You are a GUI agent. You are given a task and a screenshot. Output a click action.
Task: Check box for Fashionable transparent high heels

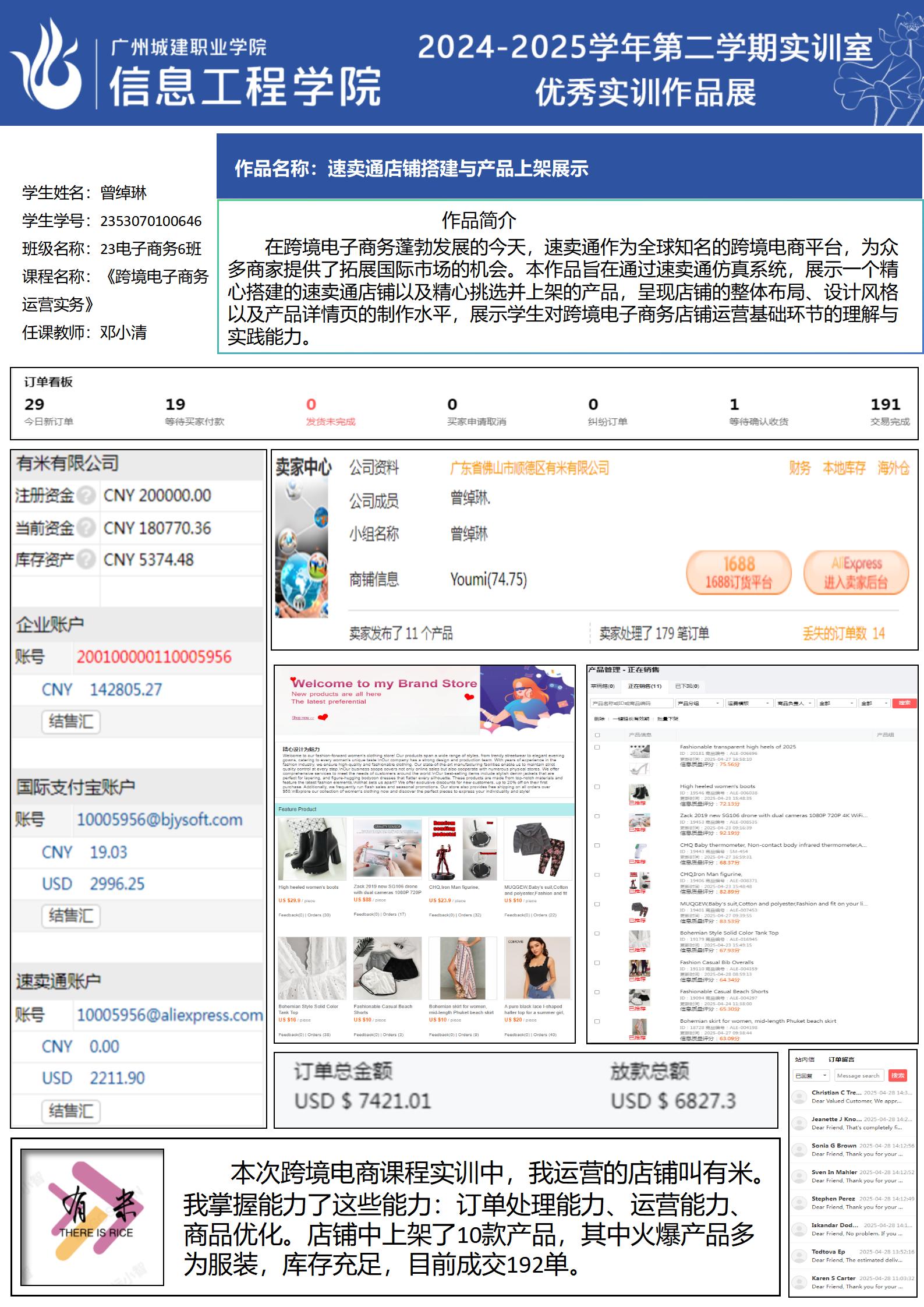click(x=597, y=747)
